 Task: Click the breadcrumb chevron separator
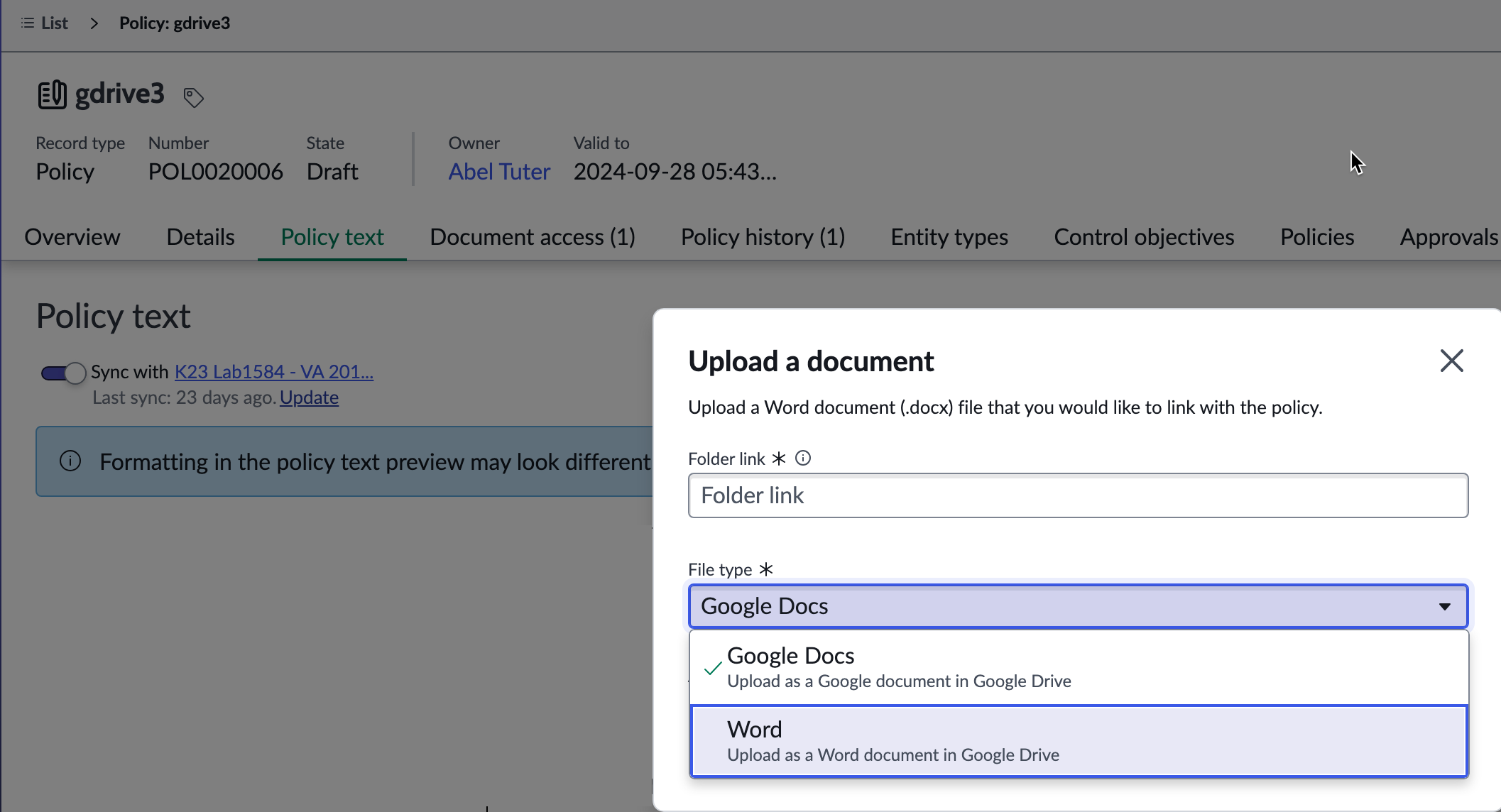[x=94, y=23]
